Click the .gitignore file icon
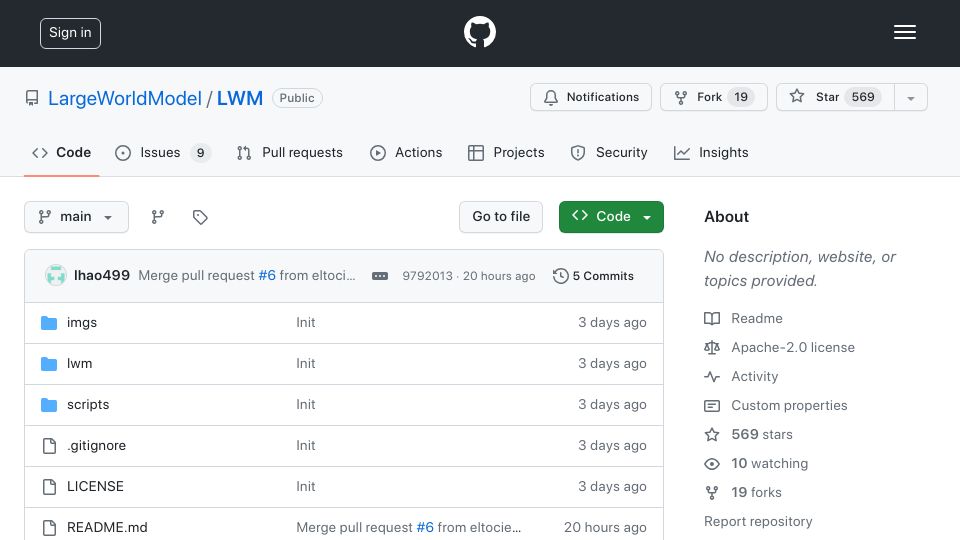Screen dimensions: 960x540 (49, 446)
